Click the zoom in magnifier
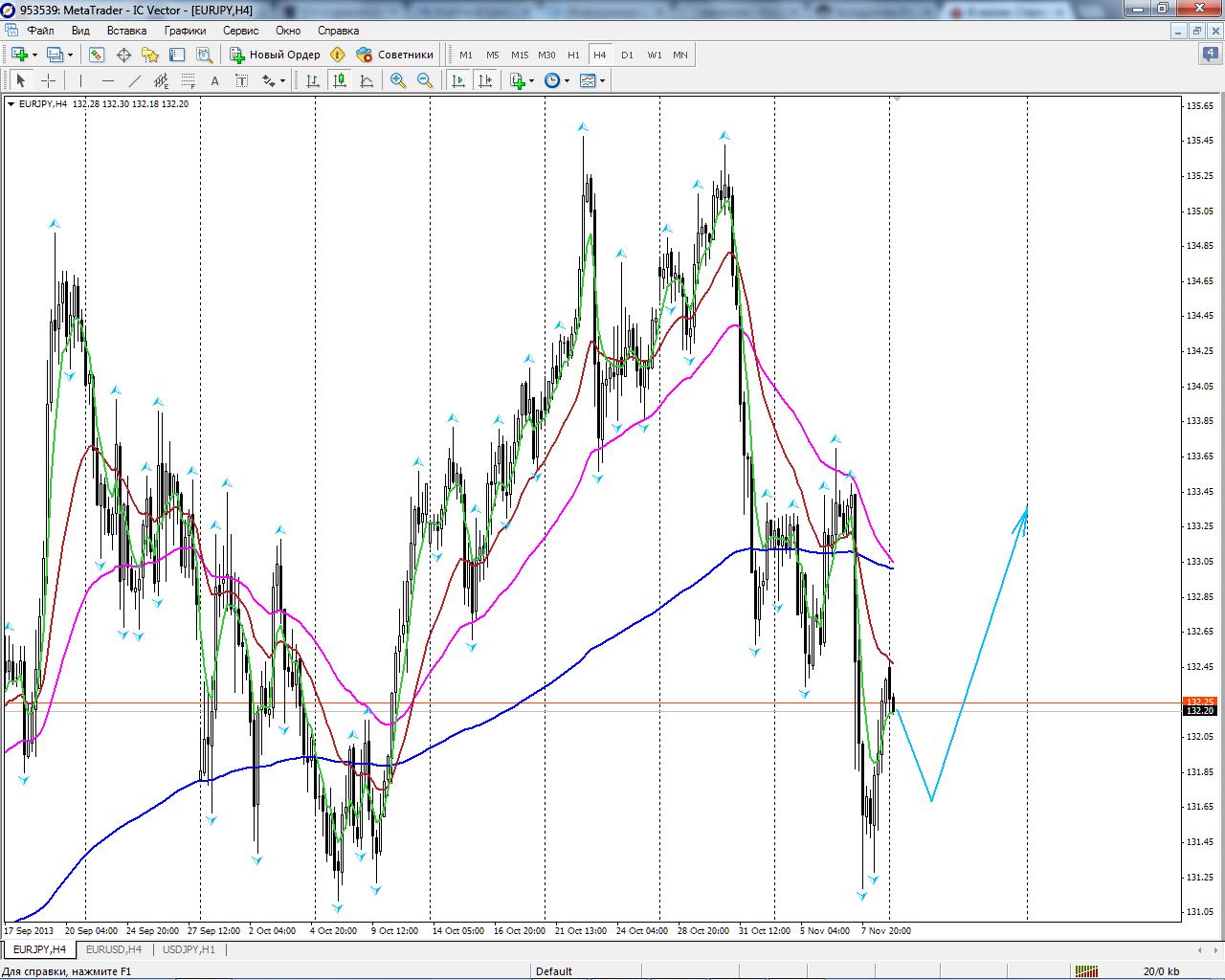The image size is (1225, 980). point(398,81)
